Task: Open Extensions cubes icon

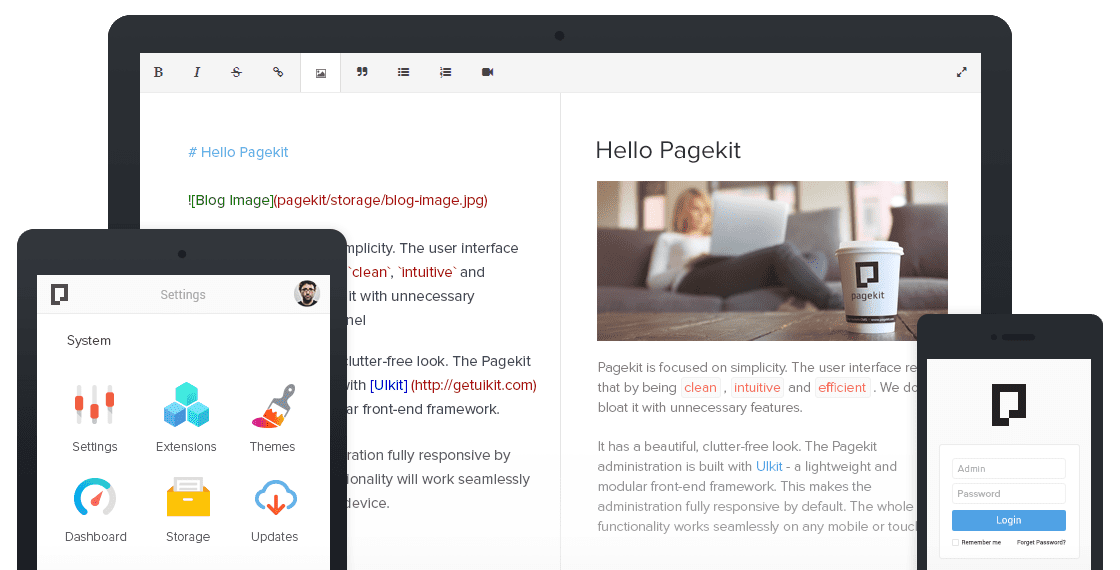Action: pyautogui.click(x=186, y=405)
